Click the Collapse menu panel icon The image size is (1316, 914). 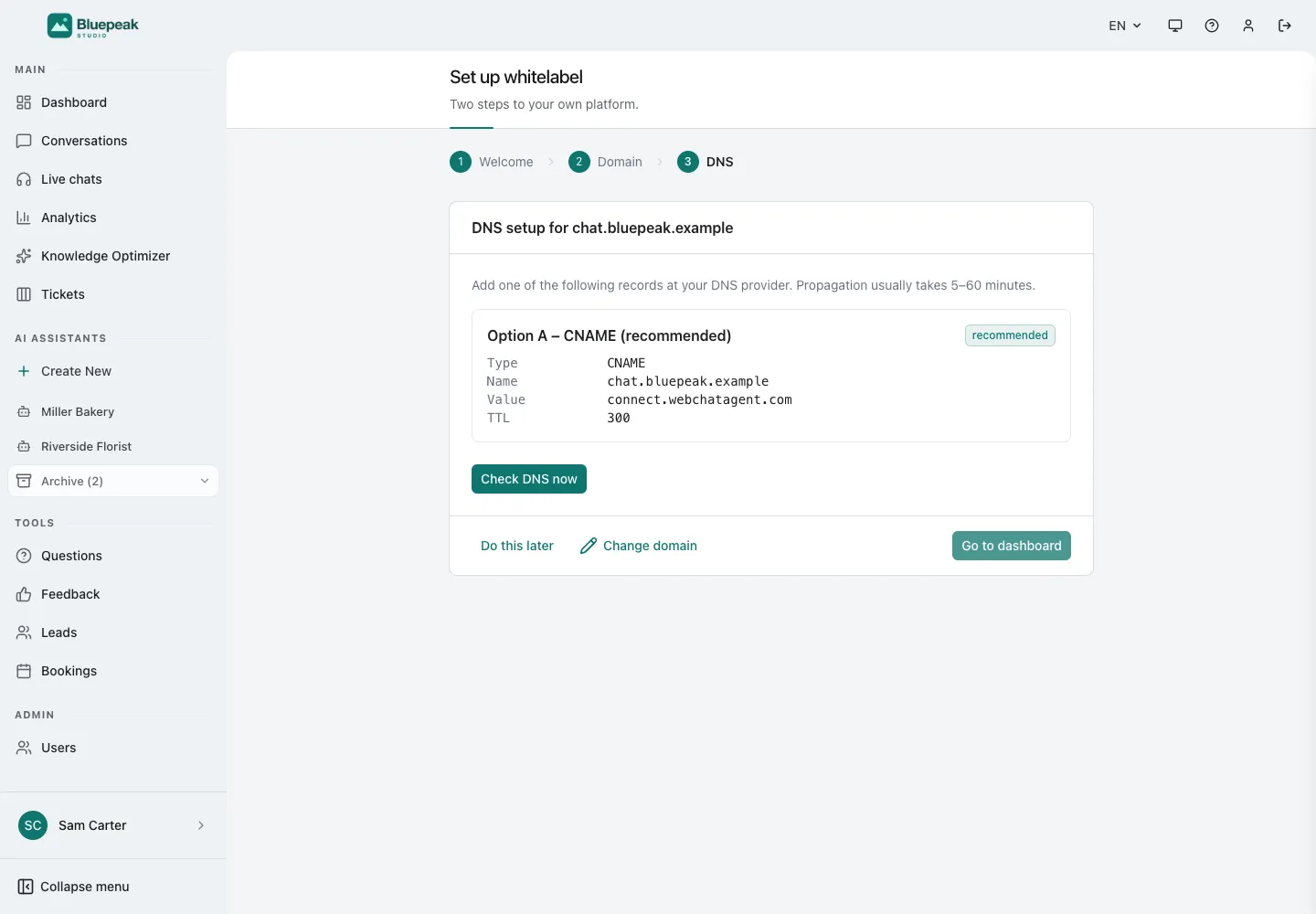(x=26, y=887)
